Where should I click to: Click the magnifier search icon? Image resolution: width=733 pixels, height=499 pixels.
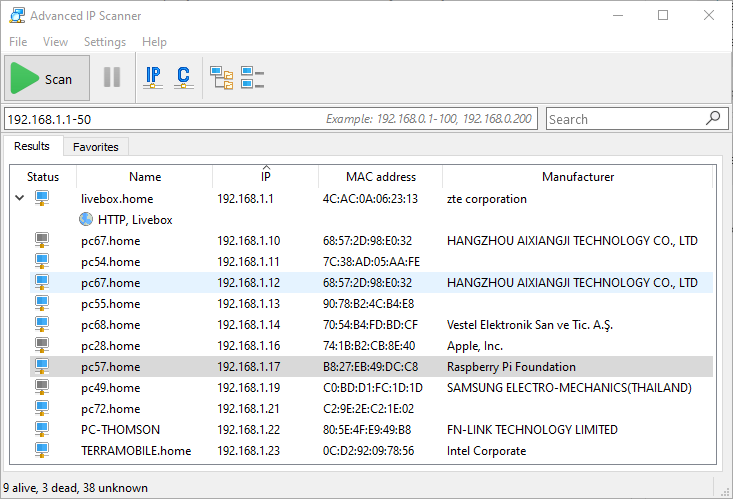pyautogui.click(x=713, y=118)
